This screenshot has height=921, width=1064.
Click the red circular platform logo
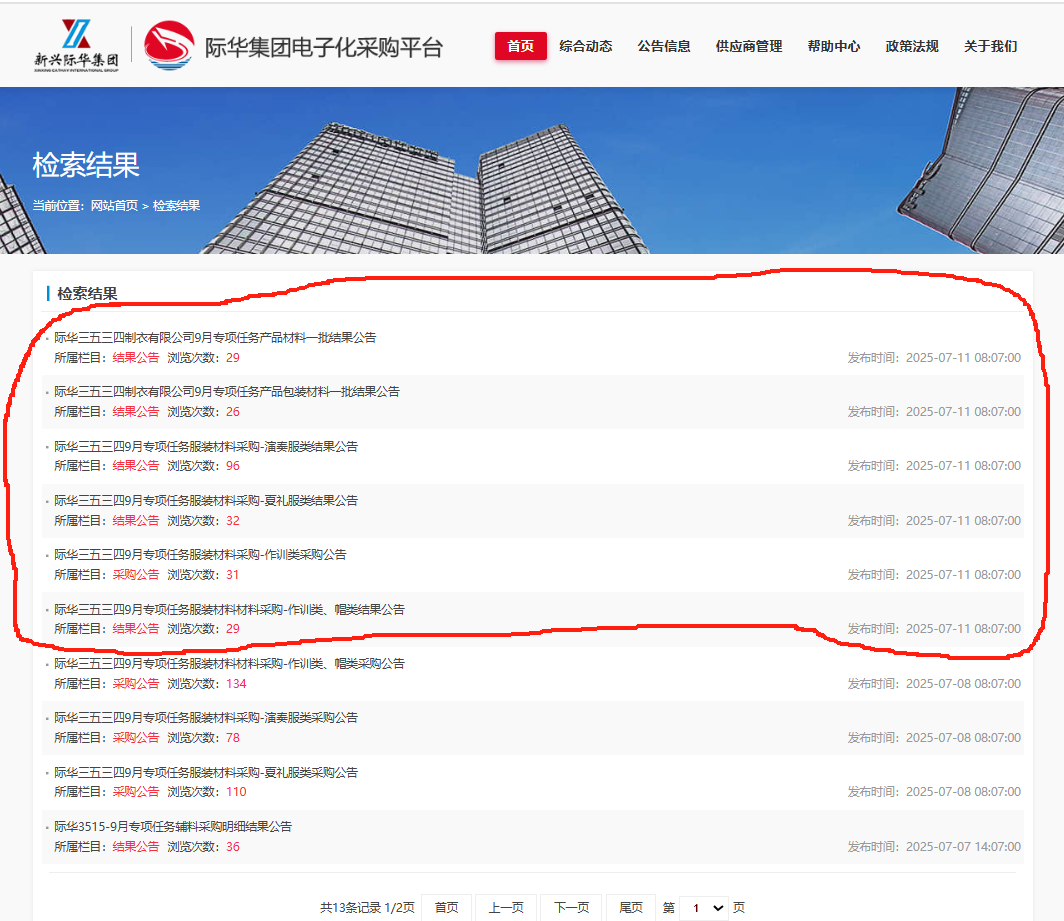click(x=169, y=45)
